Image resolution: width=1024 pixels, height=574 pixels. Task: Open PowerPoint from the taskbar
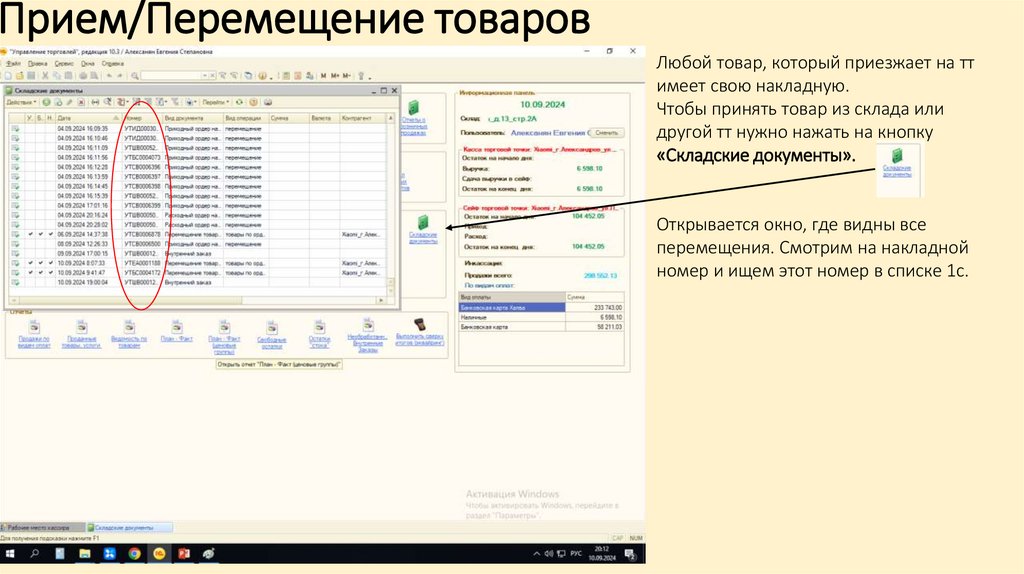[x=184, y=554]
